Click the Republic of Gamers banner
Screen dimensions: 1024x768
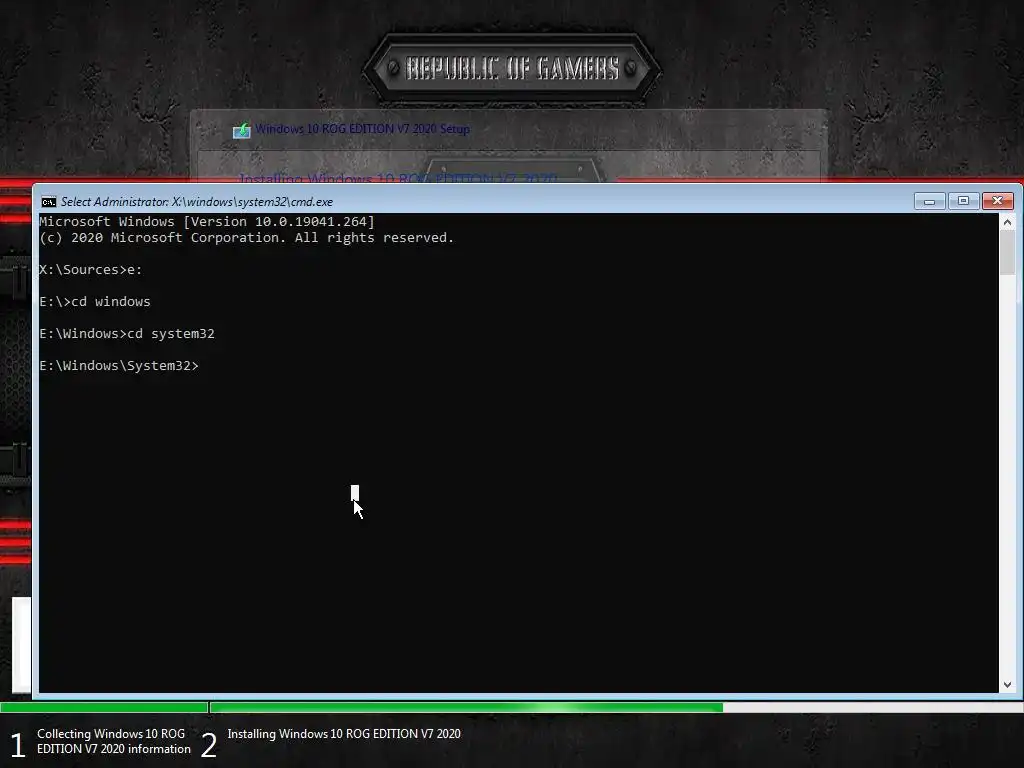click(512, 68)
